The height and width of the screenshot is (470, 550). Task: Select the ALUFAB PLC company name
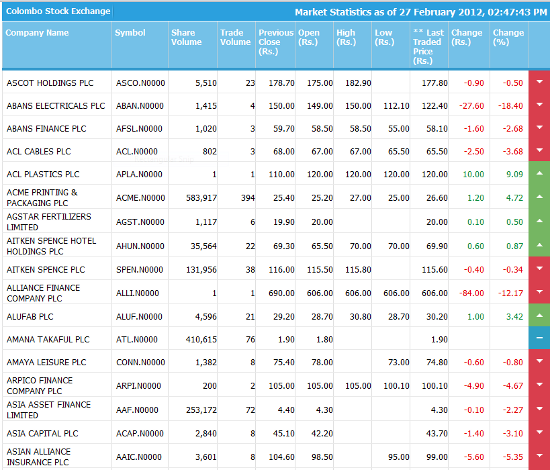[x=30, y=317]
